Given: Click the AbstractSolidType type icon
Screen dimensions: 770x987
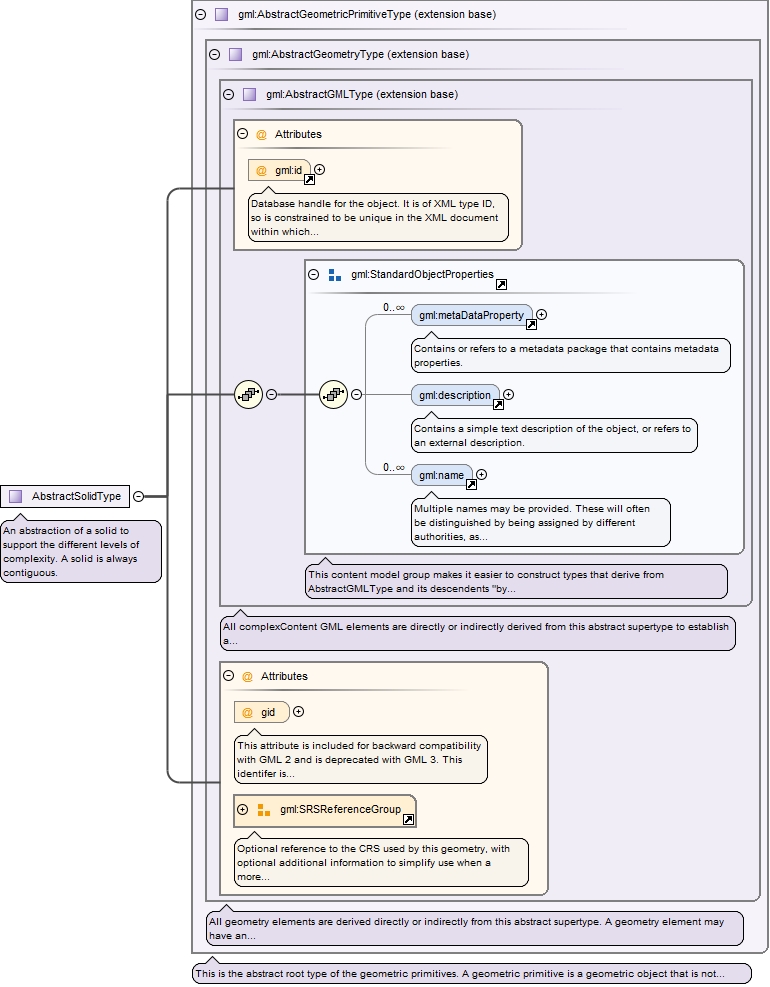Looking at the screenshot, I should (x=16, y=497).
